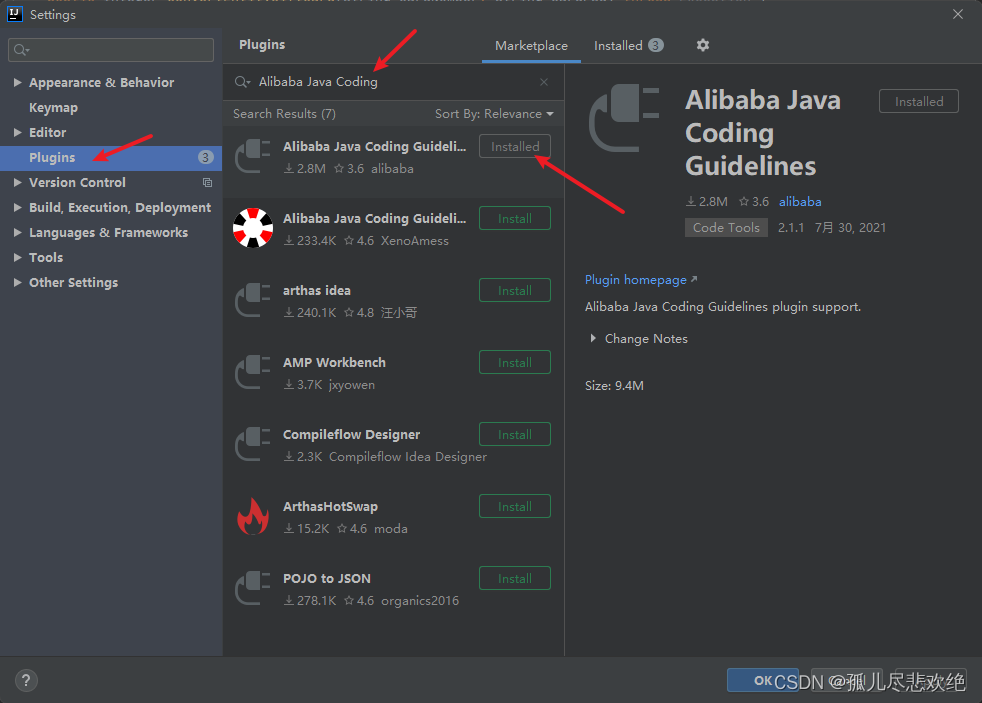Click the Version Control project-level copy icon
This screenshot has height=703, width=982.
pyautogui.click(x=207, y=183)
